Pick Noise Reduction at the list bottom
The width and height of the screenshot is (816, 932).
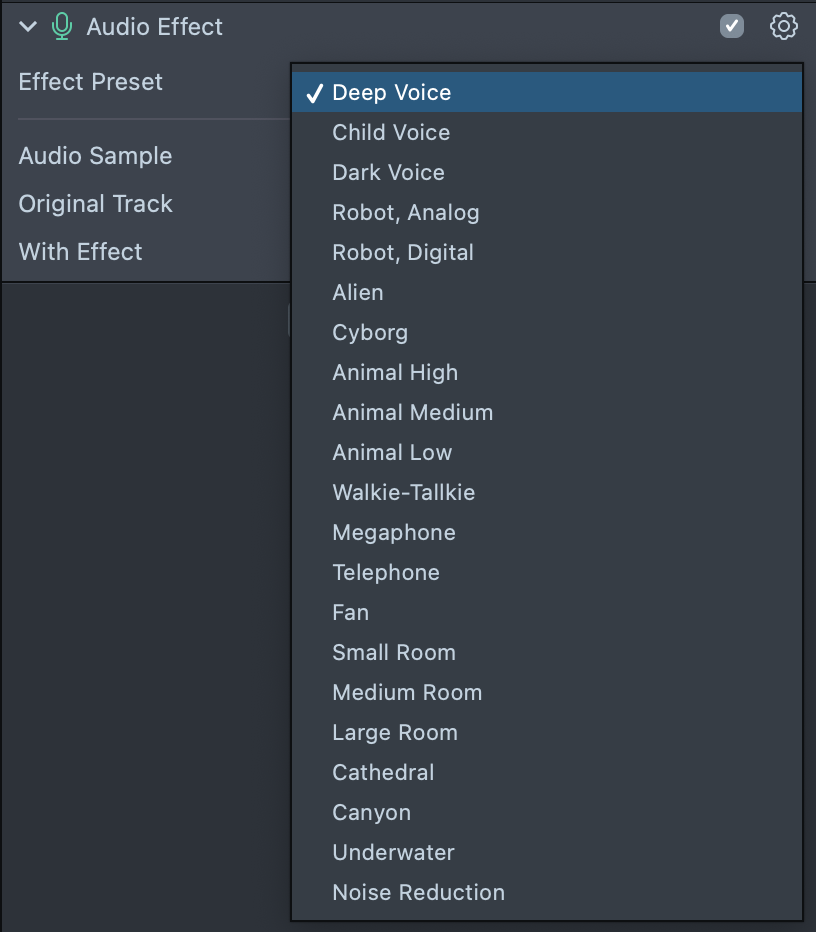point(418,893)
